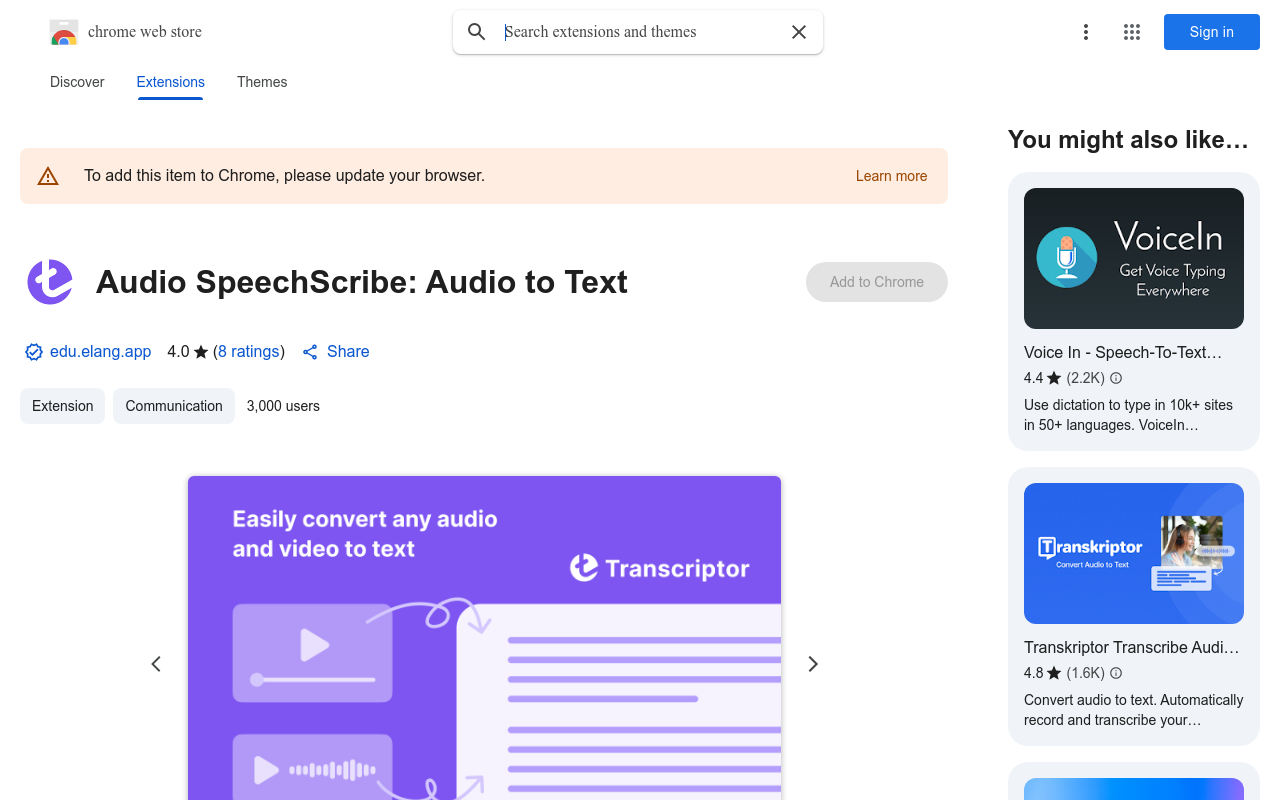Open Voice In - Speech-To-Text title

1123,353
